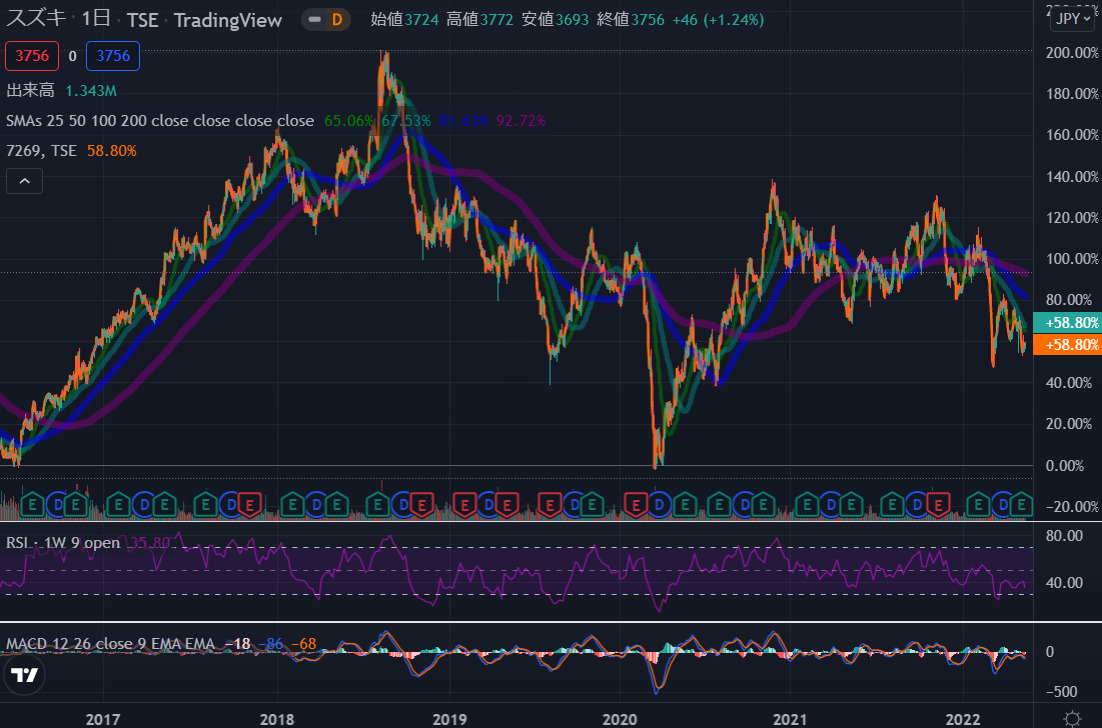Viewport: 1102px width, 728px height.
Task: Click −20.00% on the price scale
Action: point(1072,507)
